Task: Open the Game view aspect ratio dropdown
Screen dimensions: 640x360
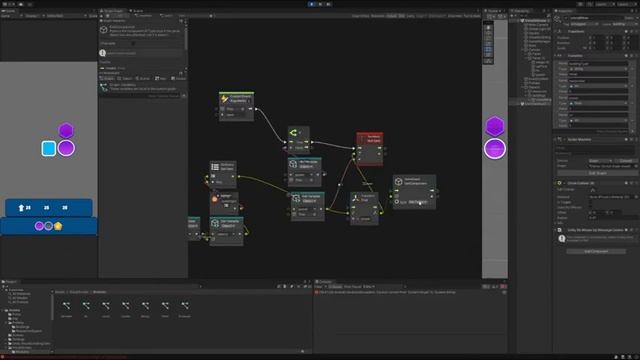Action: click(67, 16)
